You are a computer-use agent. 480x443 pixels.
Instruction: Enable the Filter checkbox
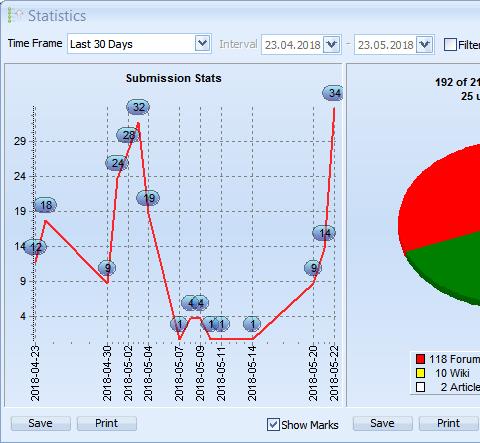pos(450,44)
